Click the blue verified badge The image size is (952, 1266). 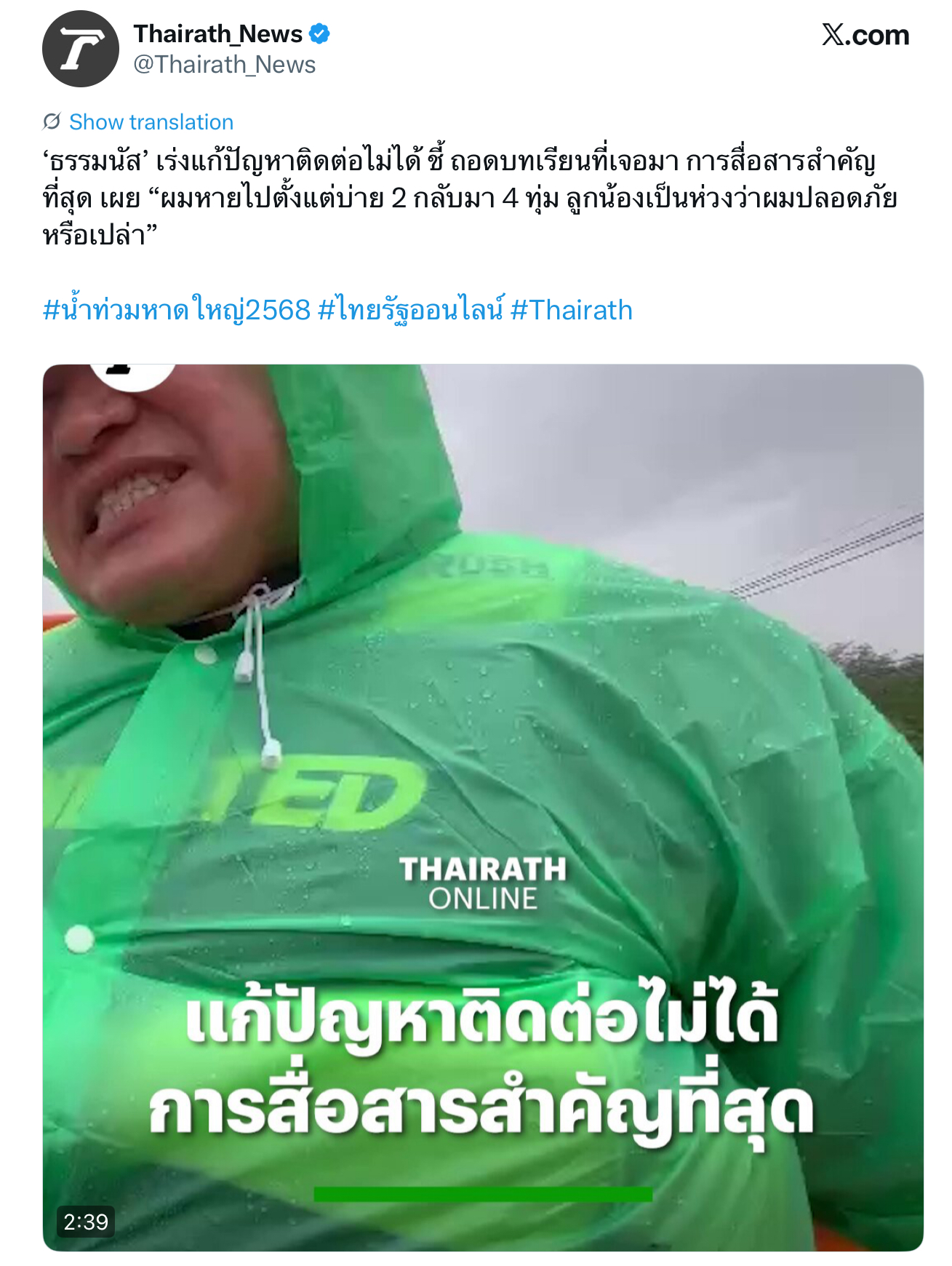[319, 34]
